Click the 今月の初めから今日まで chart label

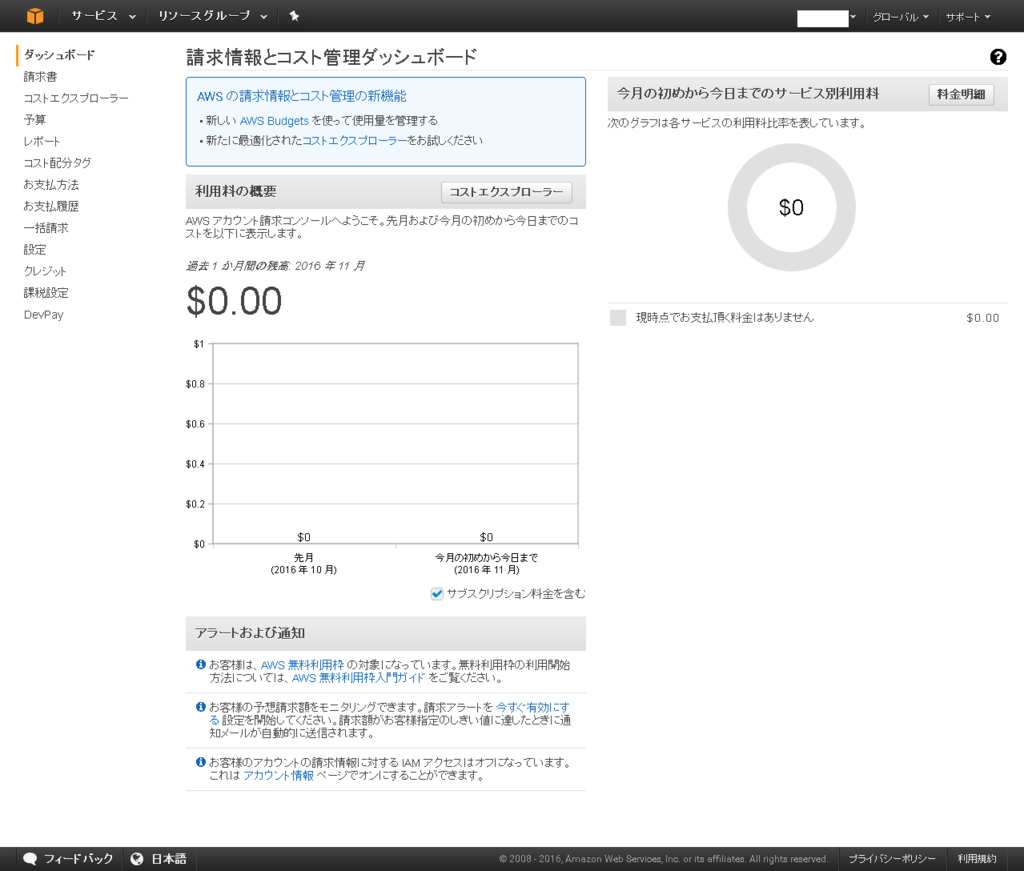tap(487, 563)
